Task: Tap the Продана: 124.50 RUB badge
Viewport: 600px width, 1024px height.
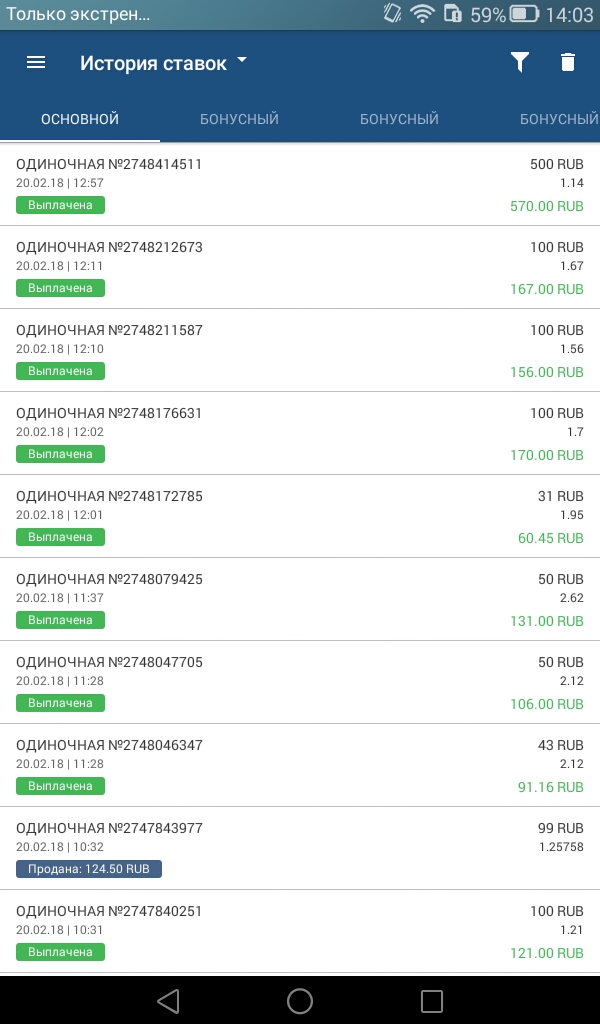Action: (89, 869)
